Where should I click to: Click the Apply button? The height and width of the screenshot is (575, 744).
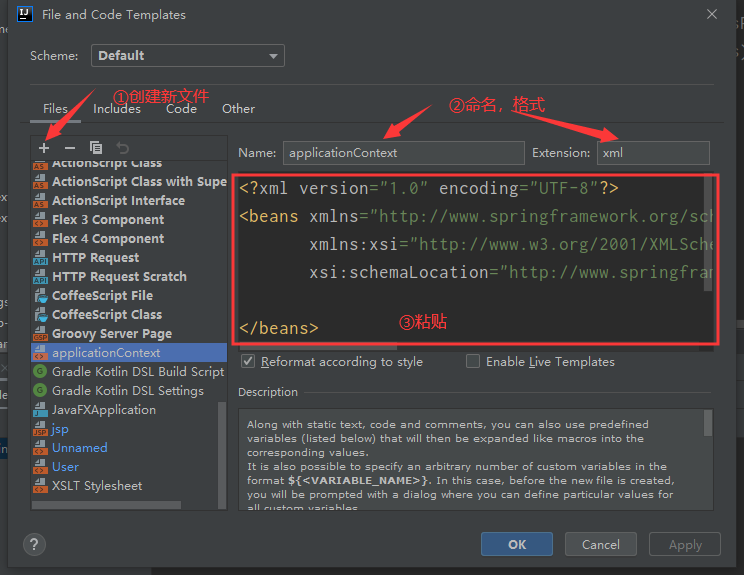685,544
